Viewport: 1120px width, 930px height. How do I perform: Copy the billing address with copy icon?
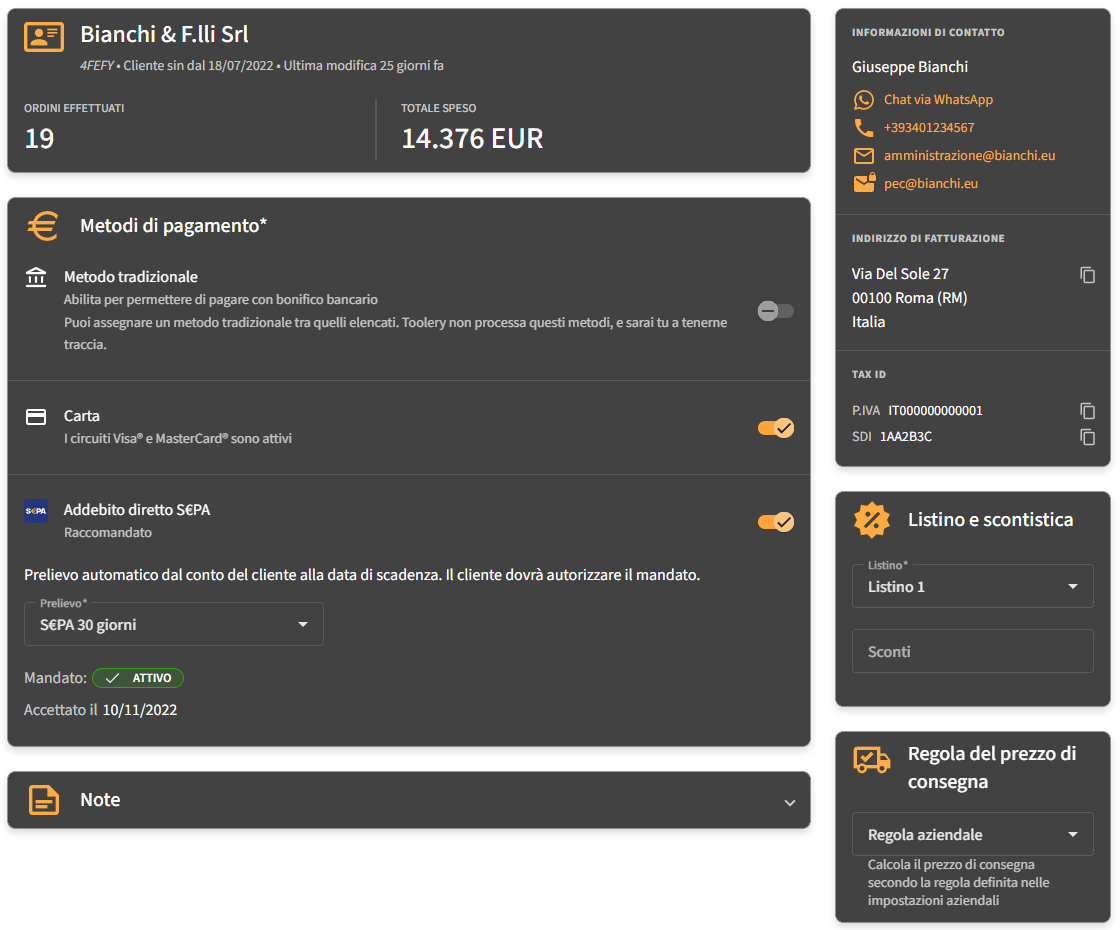(1088, 275)
